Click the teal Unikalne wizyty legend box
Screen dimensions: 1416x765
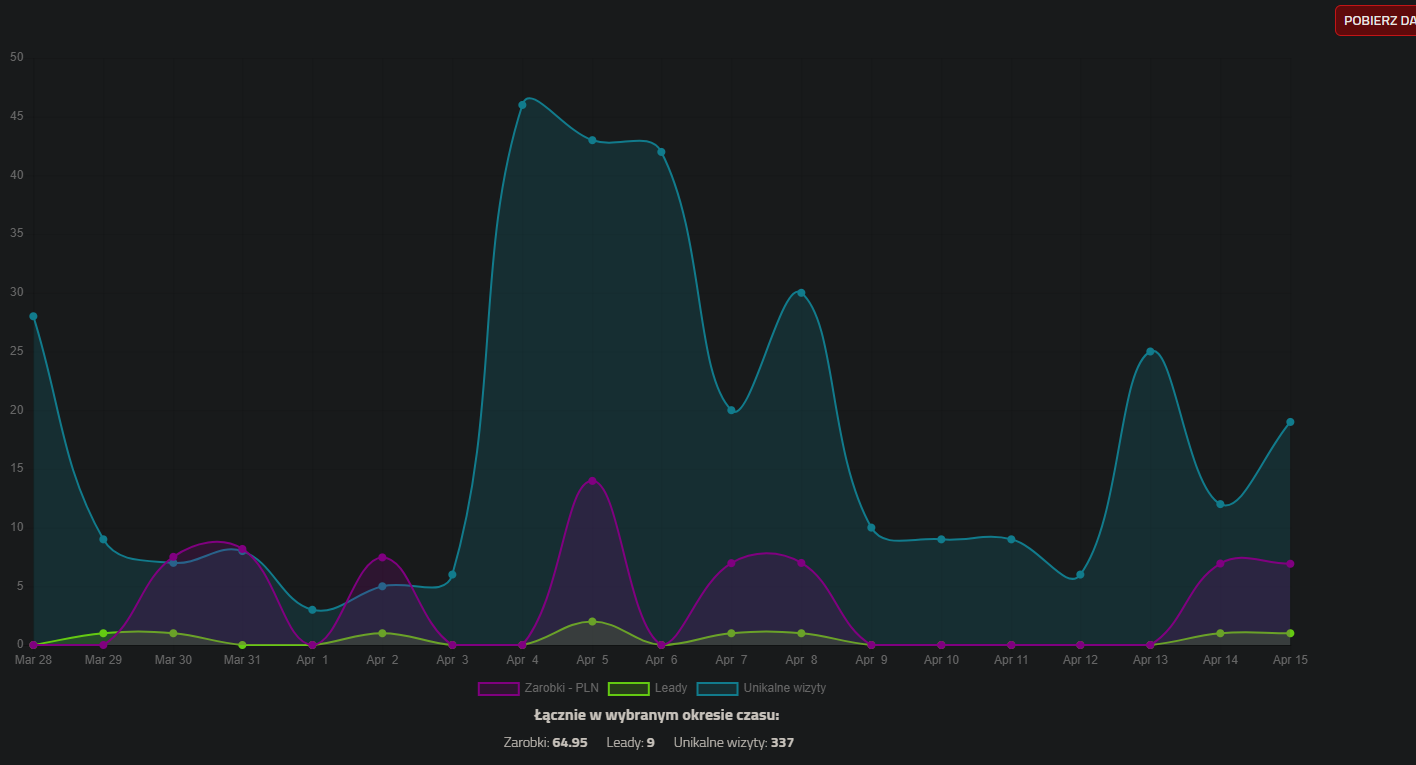[x=717, y=688]
